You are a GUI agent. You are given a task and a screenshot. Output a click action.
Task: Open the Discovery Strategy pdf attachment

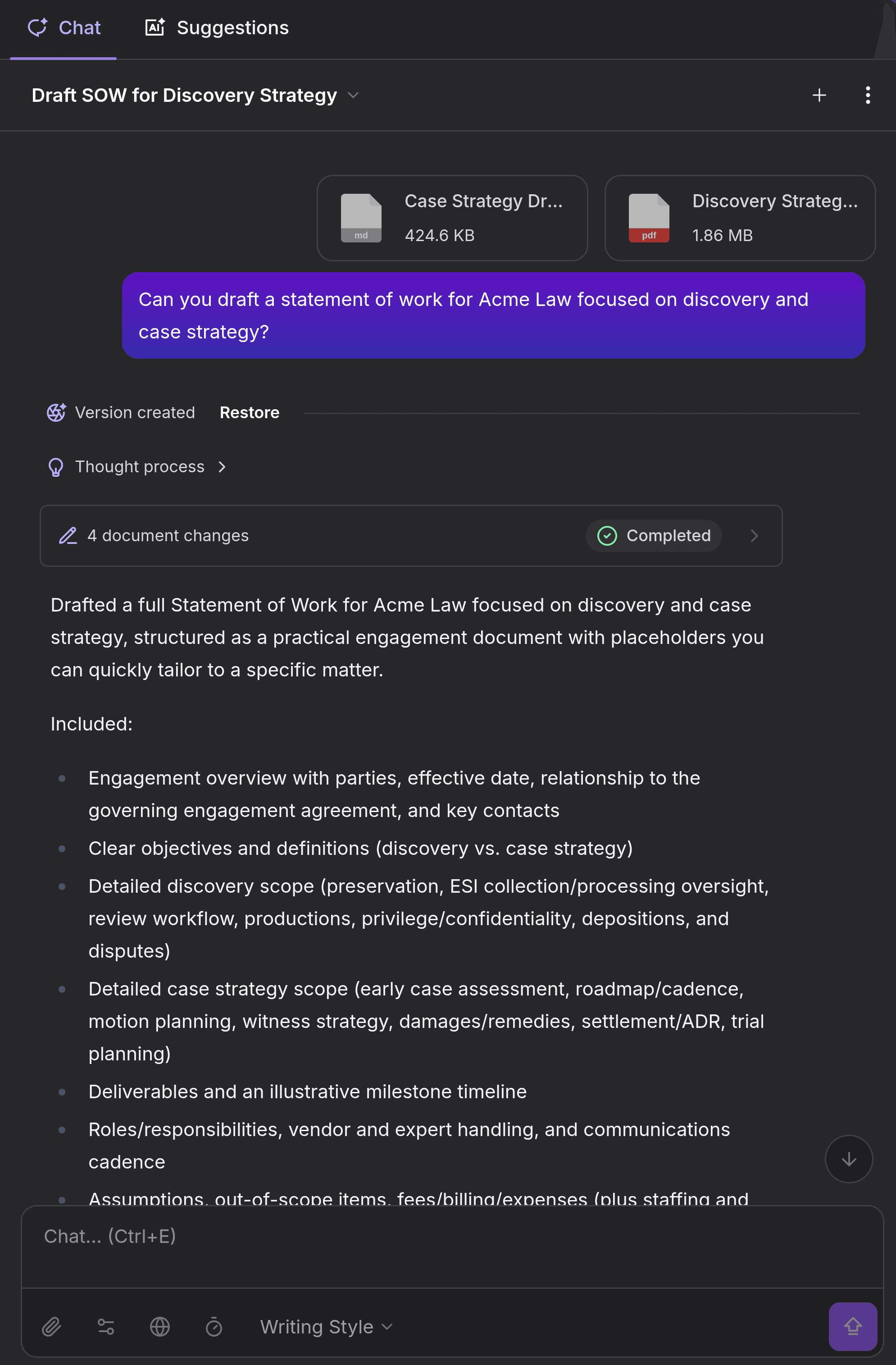click(740, 218)
